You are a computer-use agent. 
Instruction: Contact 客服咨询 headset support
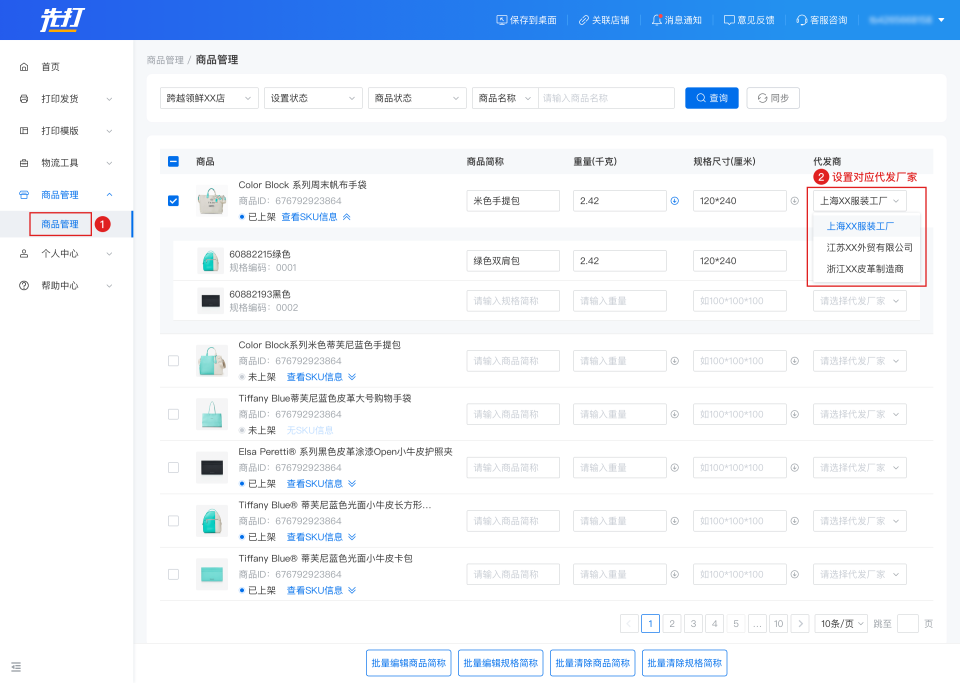(802, 20)
